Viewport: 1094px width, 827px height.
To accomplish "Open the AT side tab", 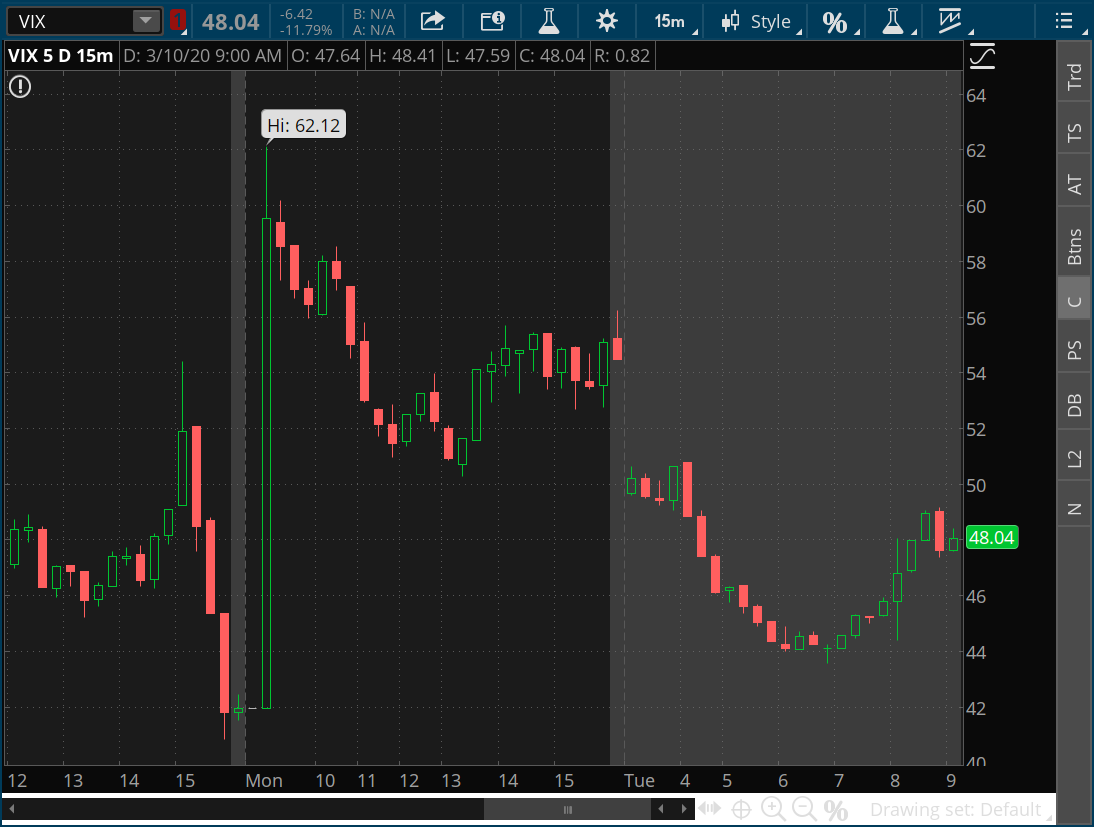I will pyautogui.click(x=1074, y=184).
